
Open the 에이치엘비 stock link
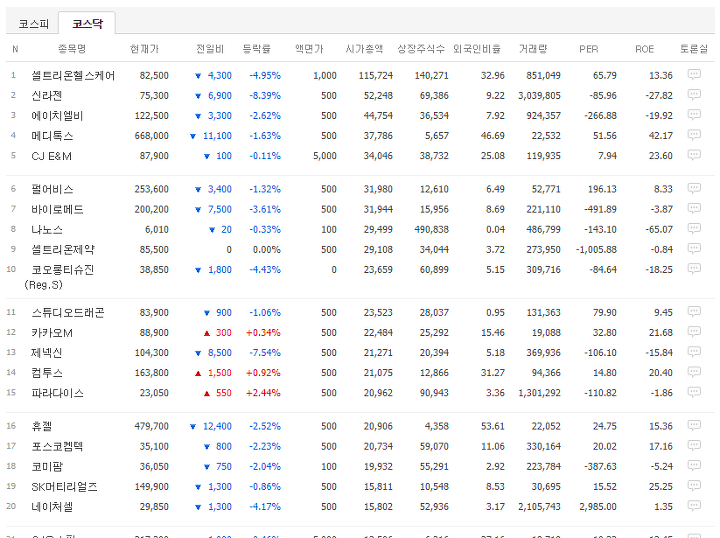coord(57,116)
